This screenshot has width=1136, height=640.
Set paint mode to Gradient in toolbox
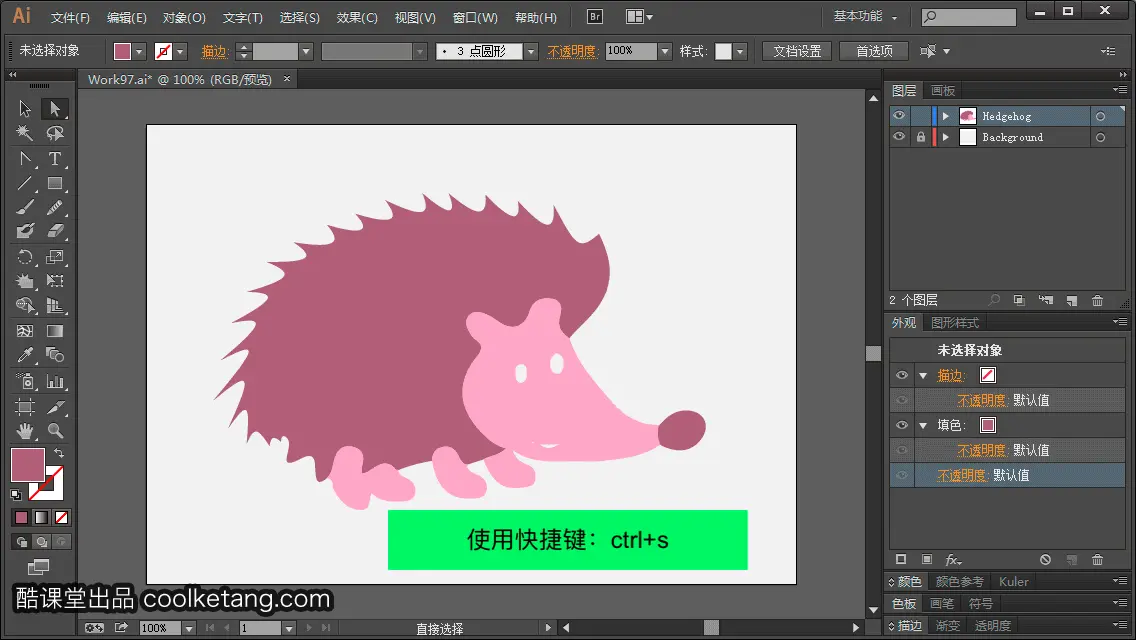[x=41, y=518]
